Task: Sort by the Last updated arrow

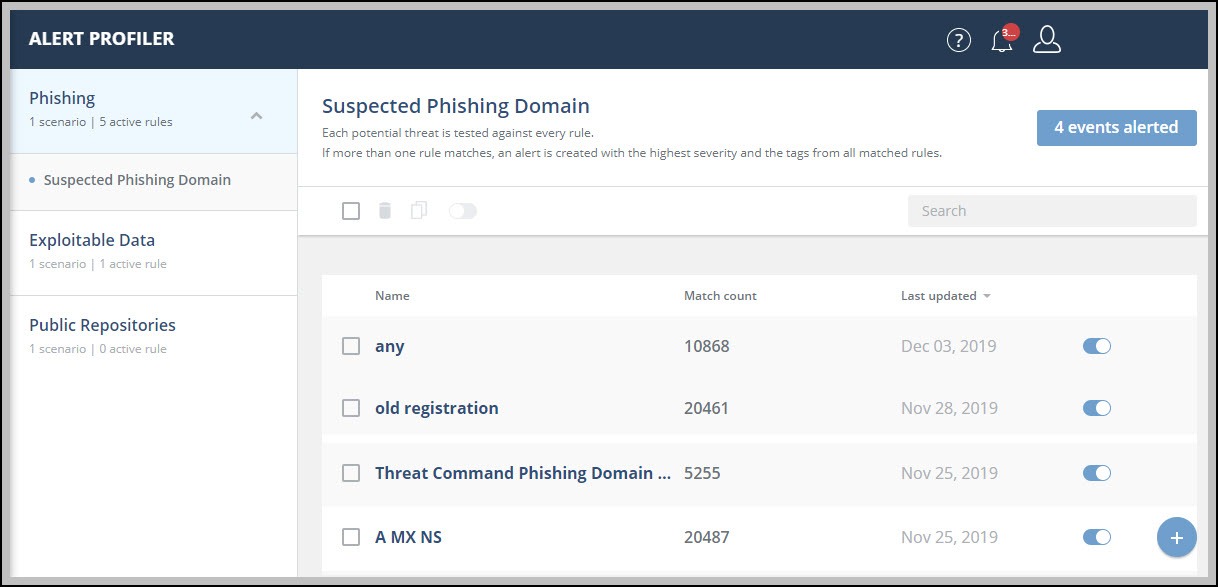Action: pos(987,296)
